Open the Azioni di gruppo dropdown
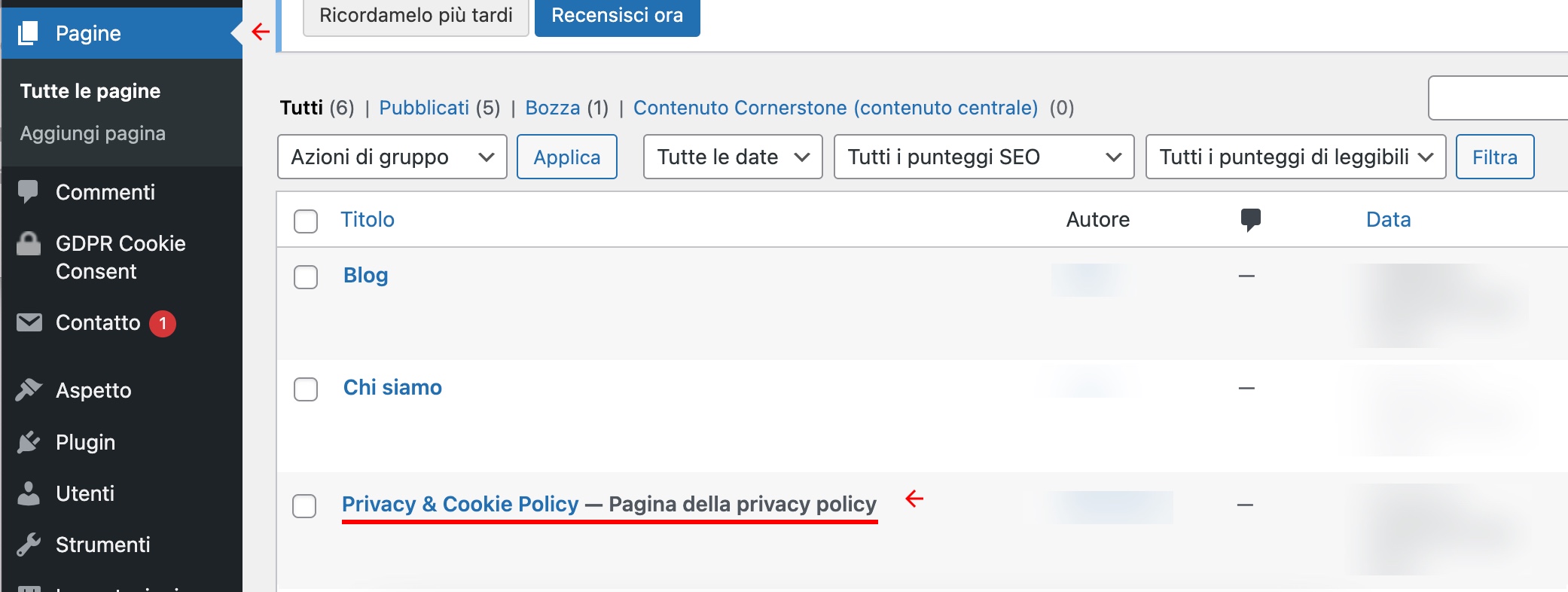This screenshot has width=1568, height=592. click(x=392, y=157)
